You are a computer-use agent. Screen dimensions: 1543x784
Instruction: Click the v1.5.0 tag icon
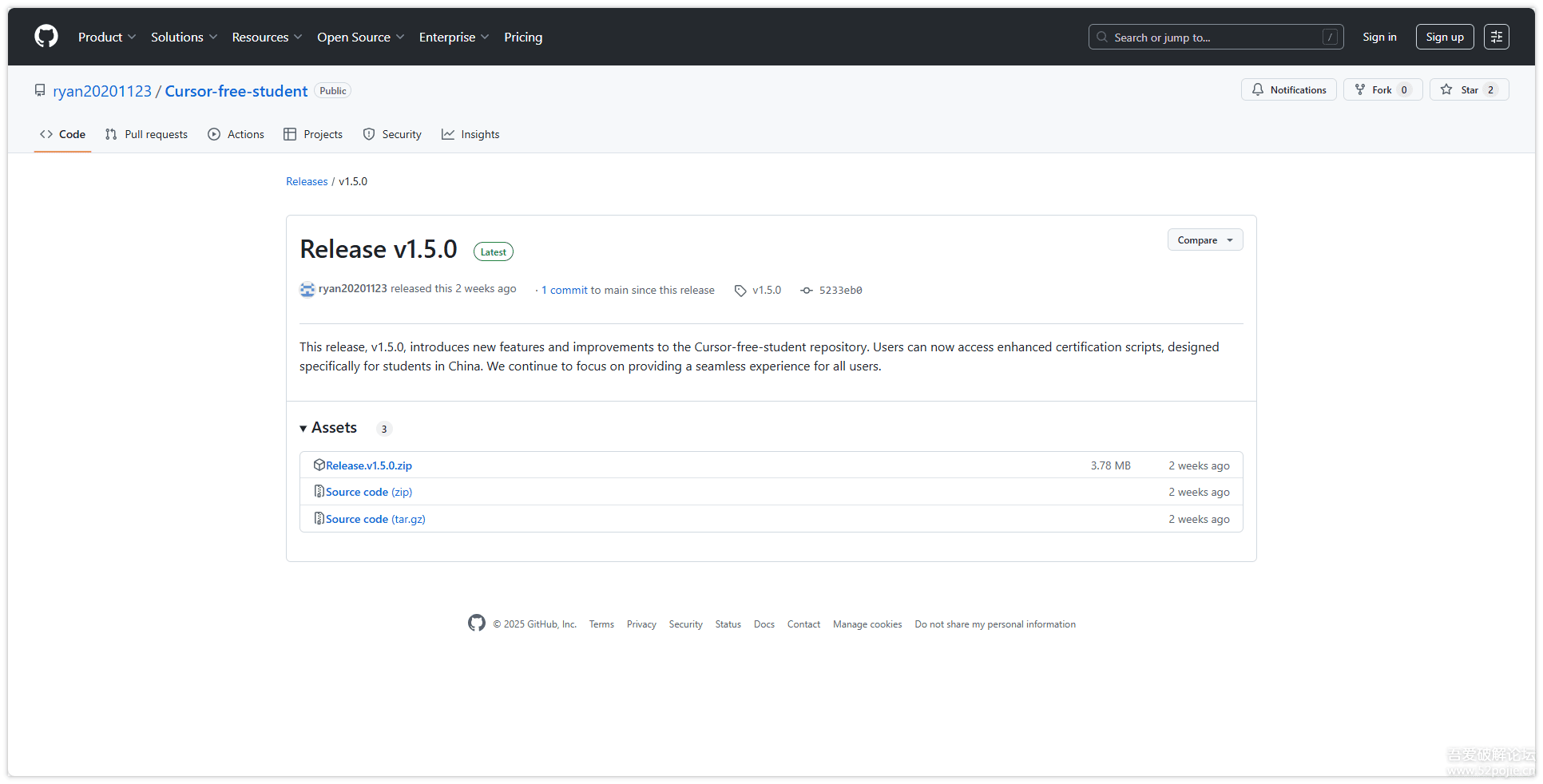(x=740, y=291)
